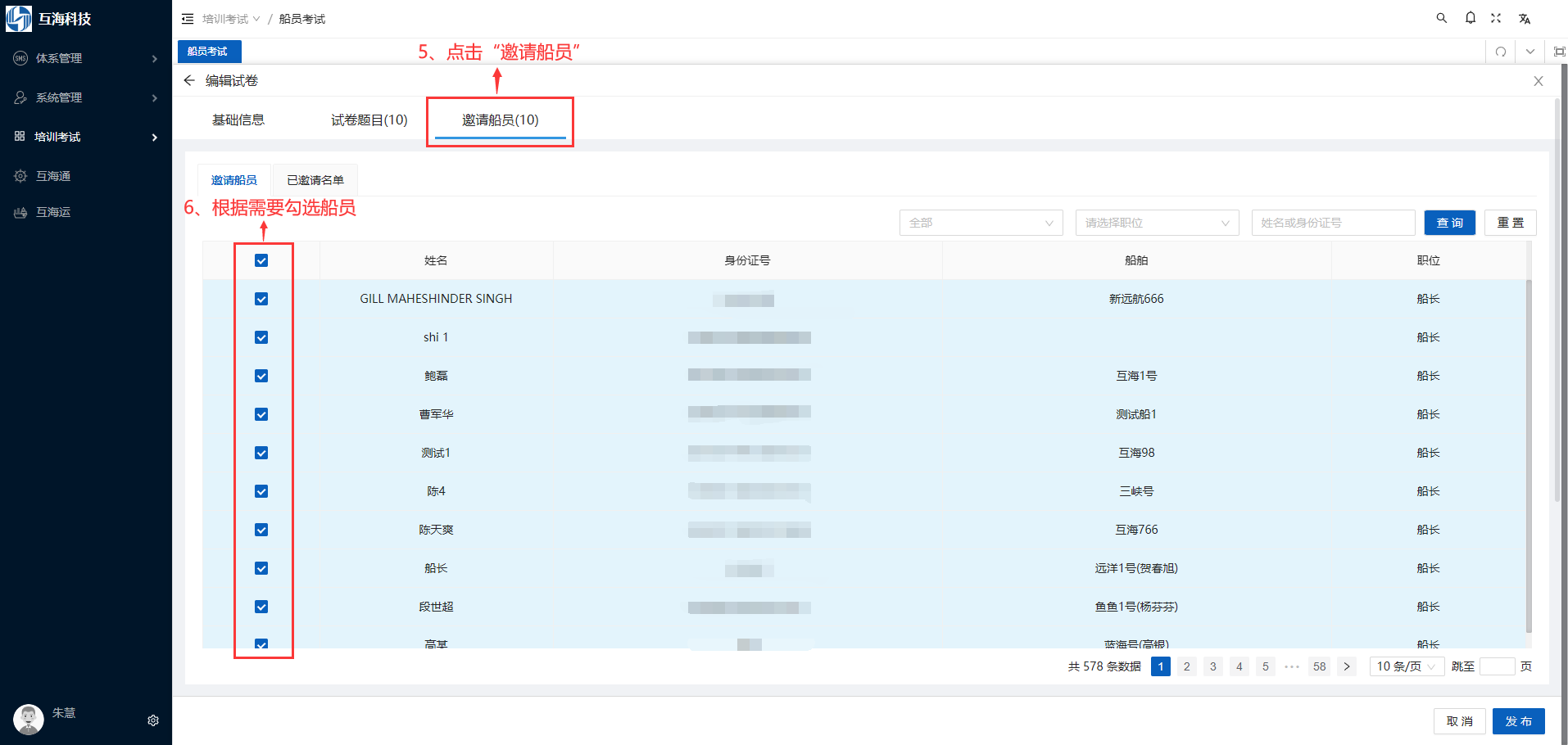Click the 查询 button
Screen dimensions: 1568x745
[1450, 223]
